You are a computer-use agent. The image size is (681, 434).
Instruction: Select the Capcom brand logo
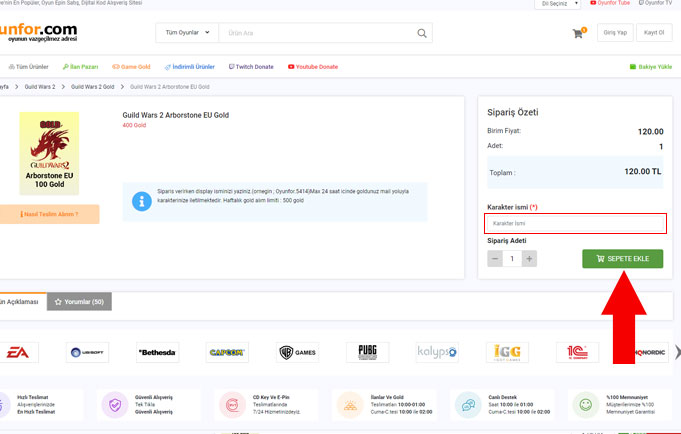(x=227, y=352)
